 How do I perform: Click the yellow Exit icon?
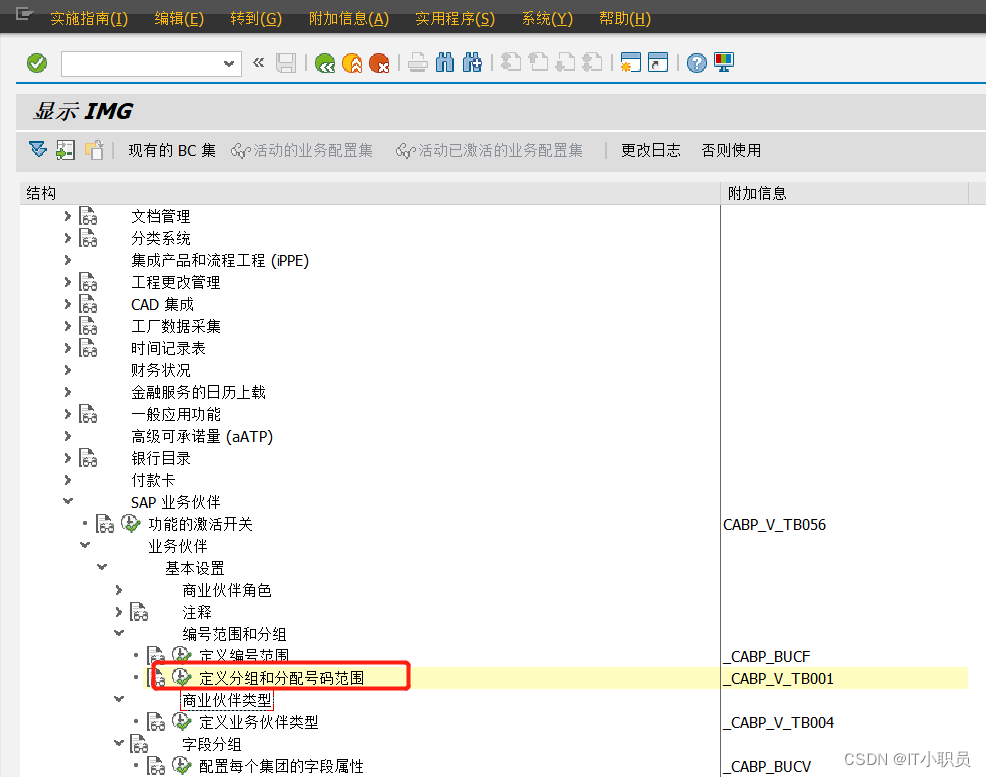[x=352, y=63]
